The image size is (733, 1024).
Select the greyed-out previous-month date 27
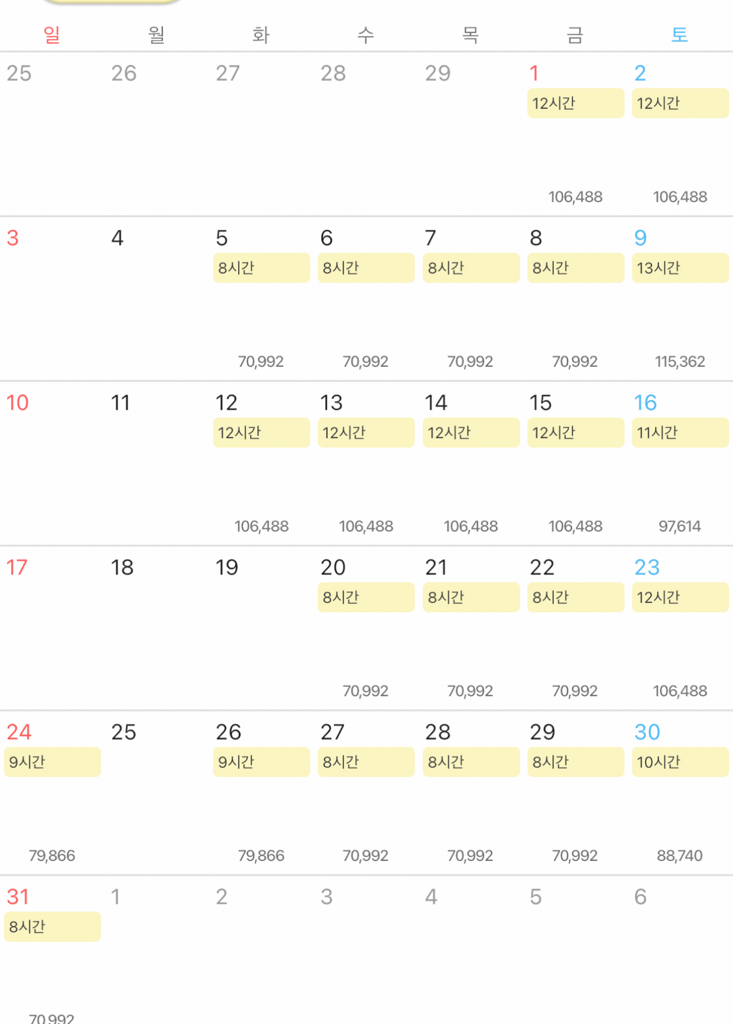coord(228,73)
